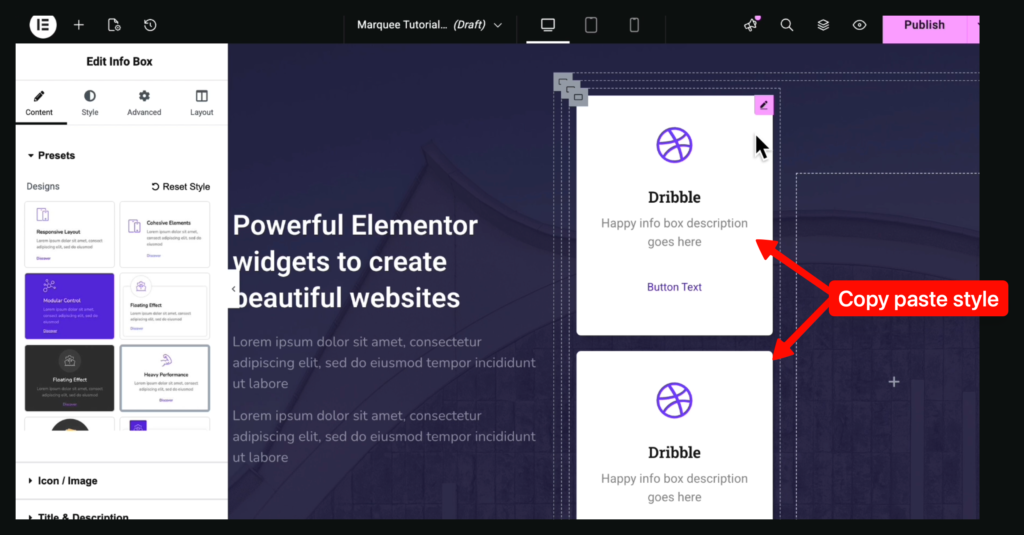
Task: Open the What's New megaphone icon
Action: 751,25
